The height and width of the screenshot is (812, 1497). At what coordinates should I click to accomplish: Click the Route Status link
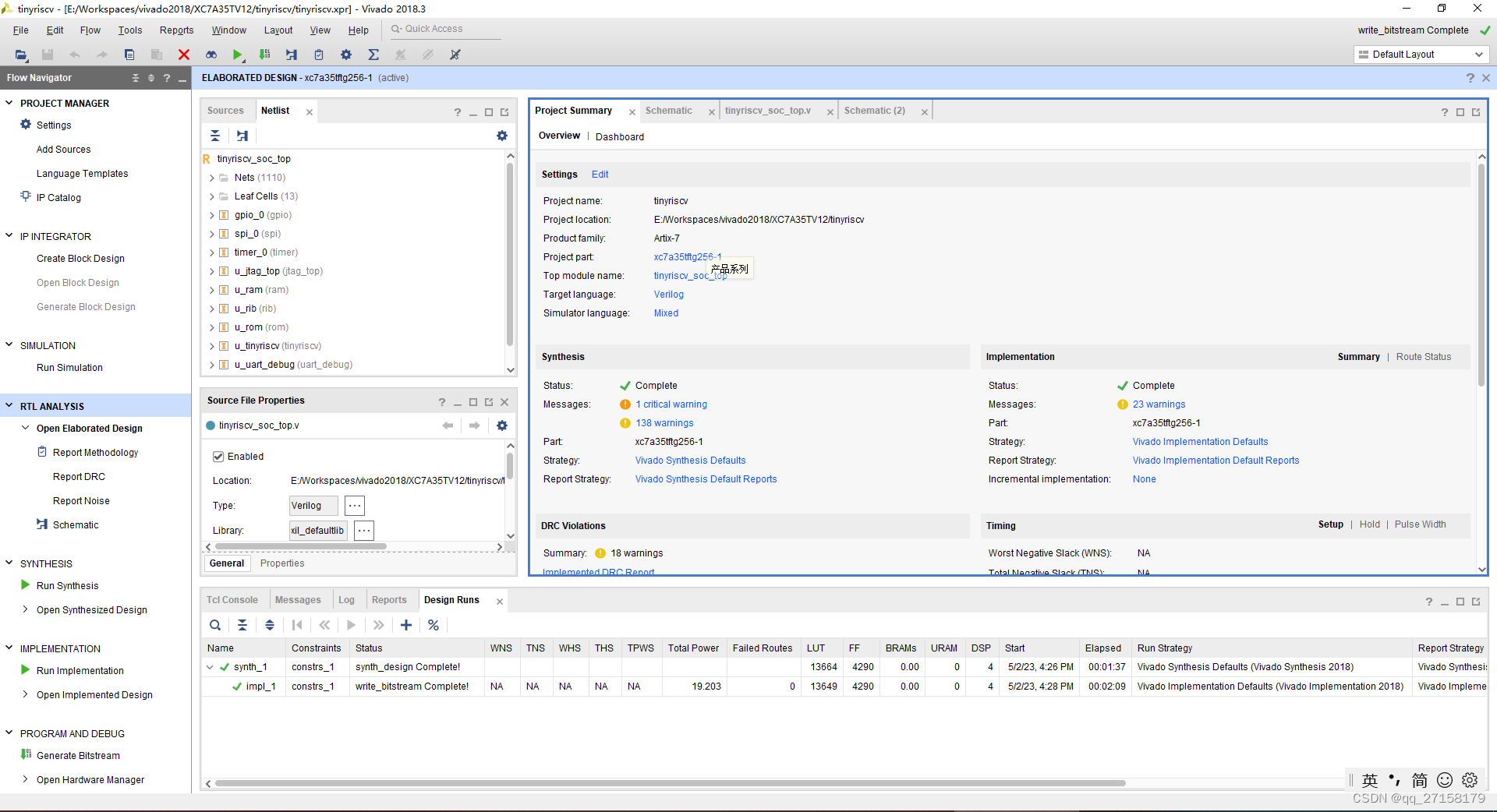(1424, 357)
